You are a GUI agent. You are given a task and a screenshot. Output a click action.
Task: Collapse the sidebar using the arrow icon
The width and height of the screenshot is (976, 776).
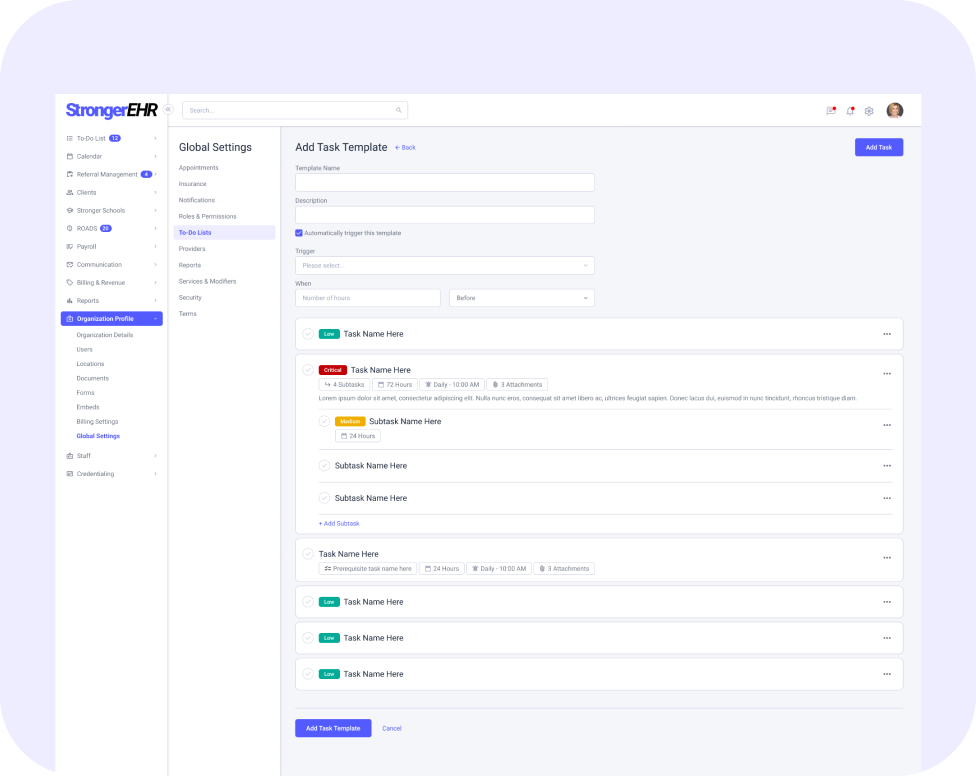click(168, 109)
